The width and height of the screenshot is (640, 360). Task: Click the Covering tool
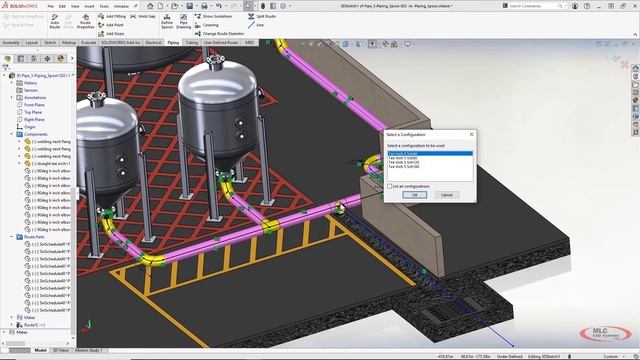point(207,25)
